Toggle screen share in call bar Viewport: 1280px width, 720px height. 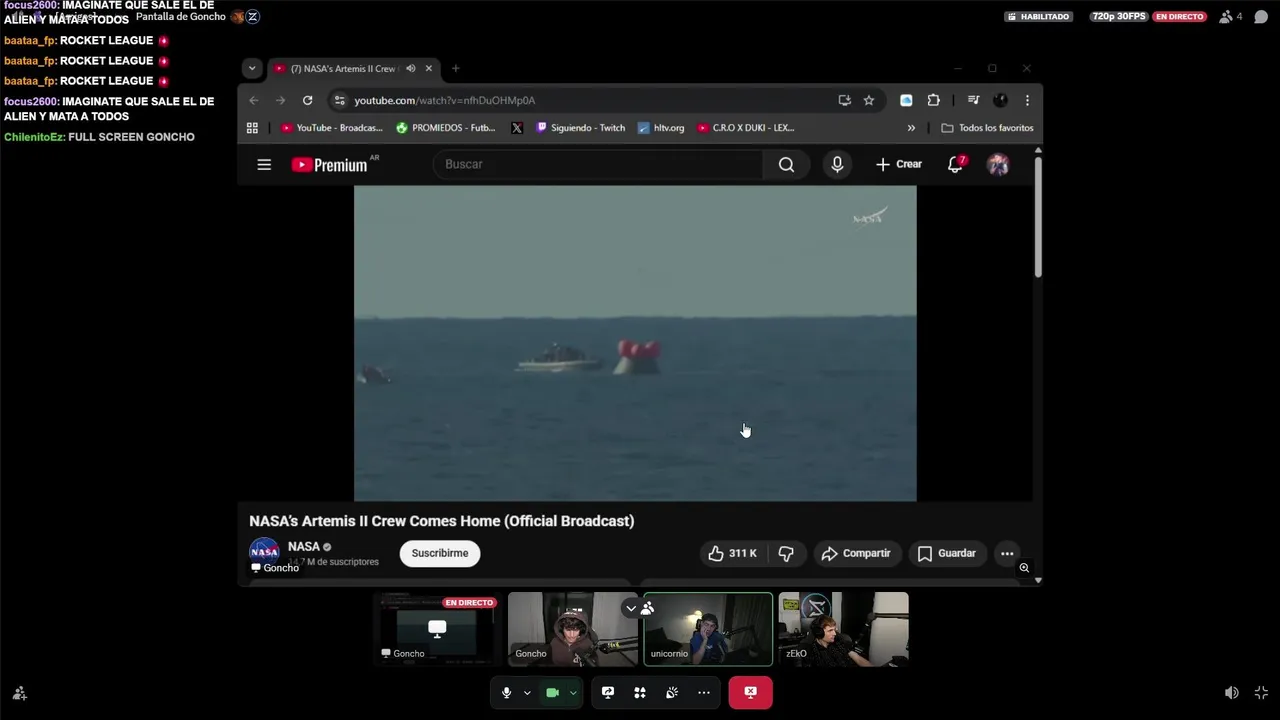click(607, 692)
